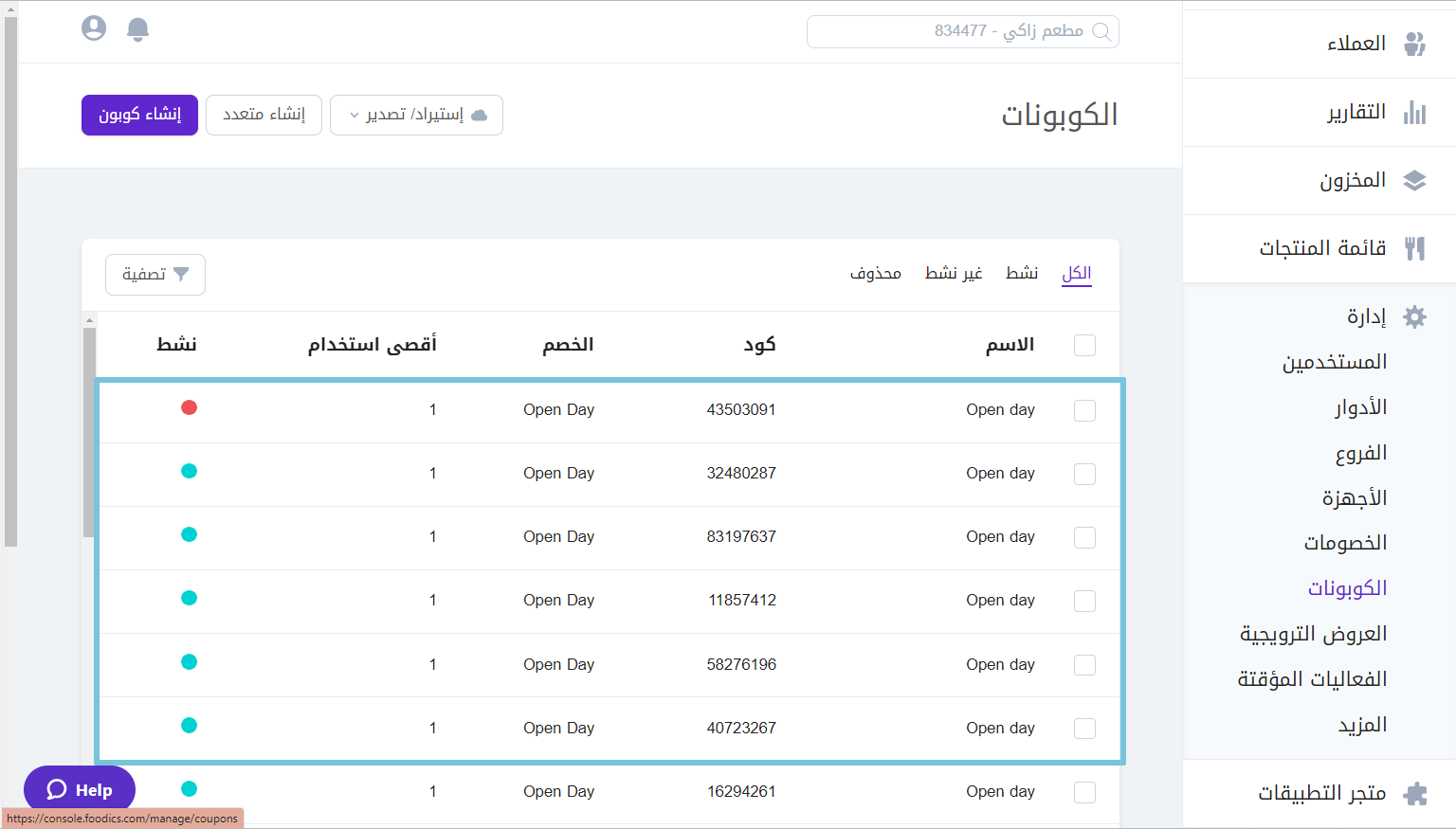Open الأجهزة in sidebar
The width and height of the screenshot is (1456, 829).
point(1355,497)
